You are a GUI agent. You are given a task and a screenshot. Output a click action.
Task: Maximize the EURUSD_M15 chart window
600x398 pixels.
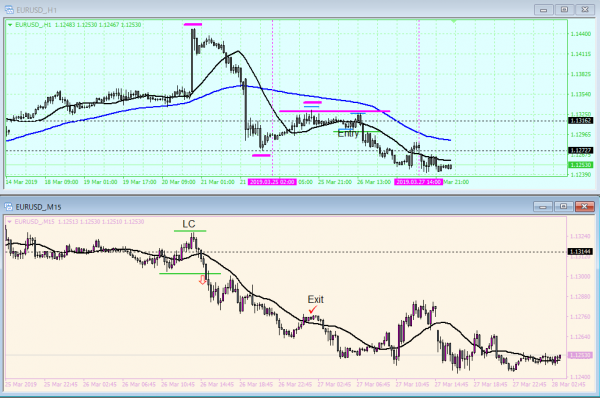563,207
